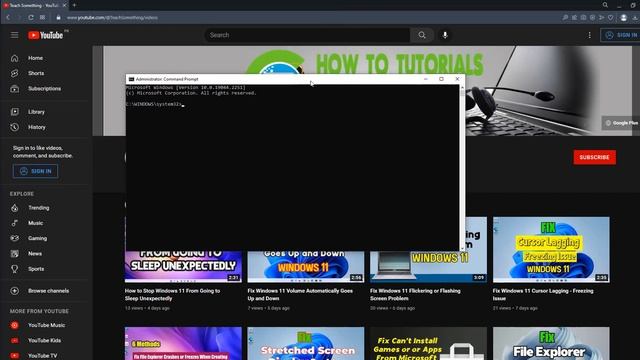Open File Explorer fix video thumbnail
Screen dimensions: 640x360
pos(551,343)
